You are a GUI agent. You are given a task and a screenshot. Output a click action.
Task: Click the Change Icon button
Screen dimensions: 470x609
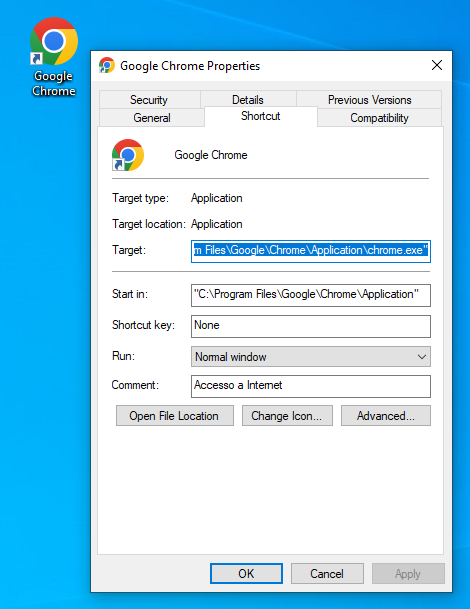287,416
